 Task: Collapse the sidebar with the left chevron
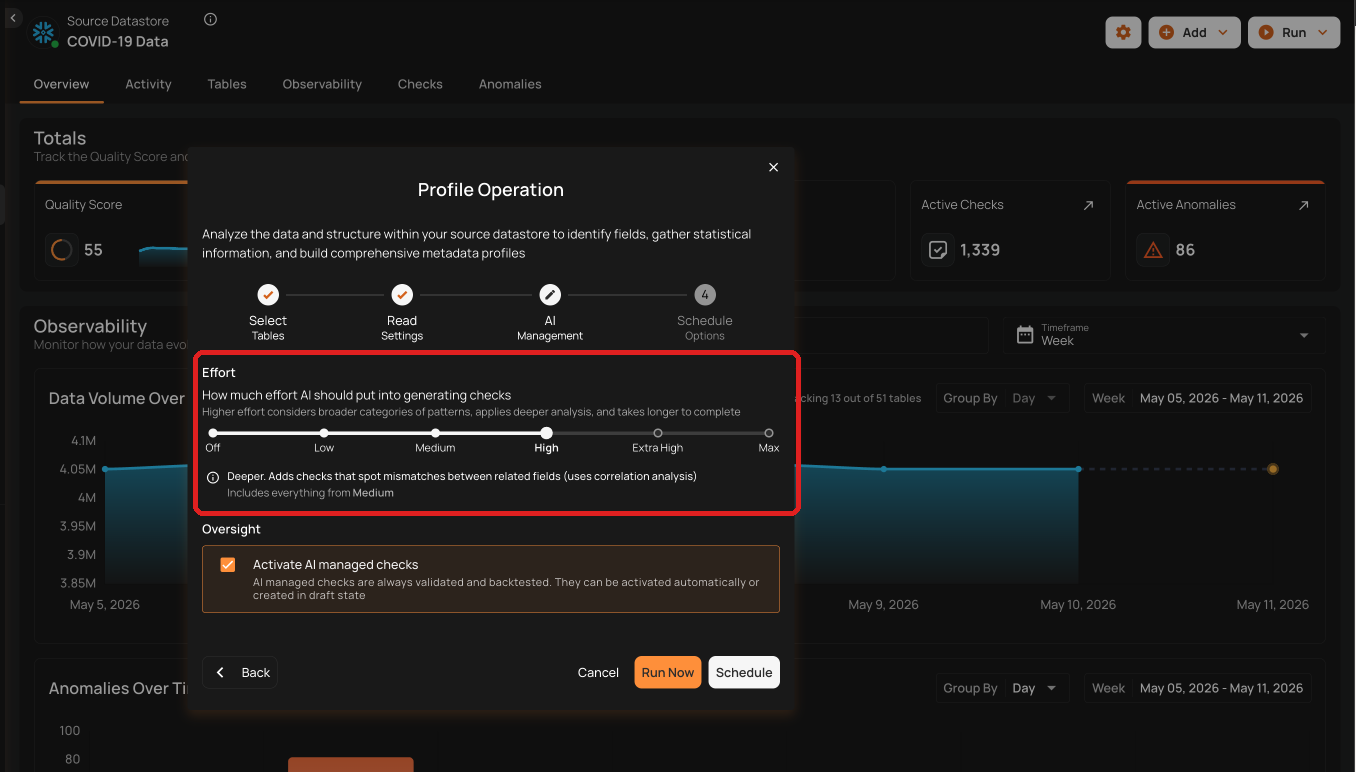[13, 18]
